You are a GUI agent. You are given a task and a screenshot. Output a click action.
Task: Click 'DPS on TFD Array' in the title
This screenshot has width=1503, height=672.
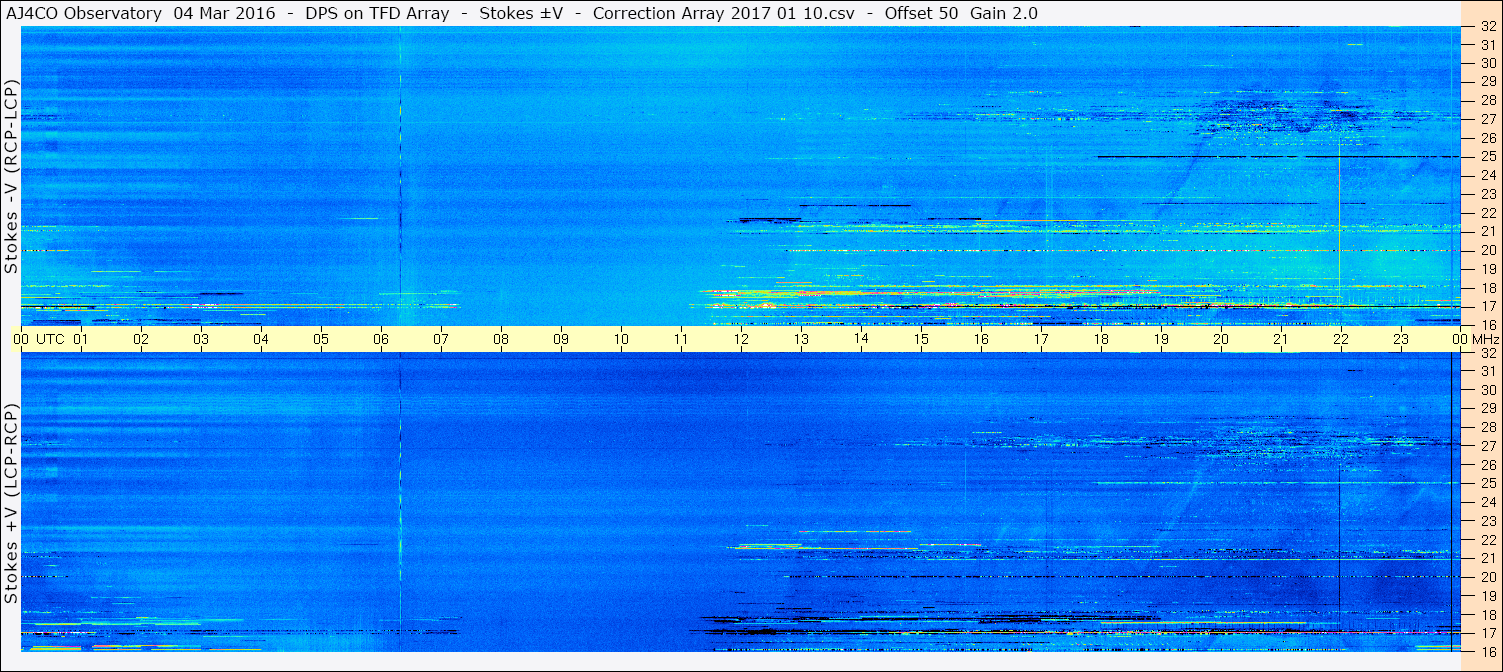[x=377, y=13]
